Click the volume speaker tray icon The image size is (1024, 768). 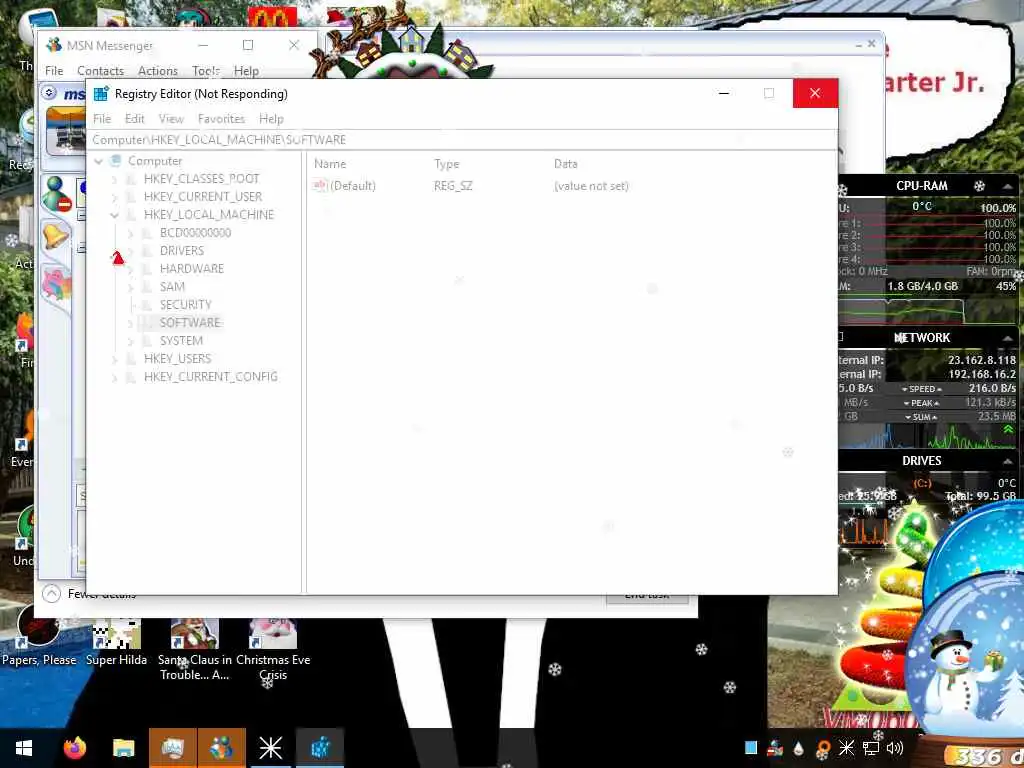[895, 748]
